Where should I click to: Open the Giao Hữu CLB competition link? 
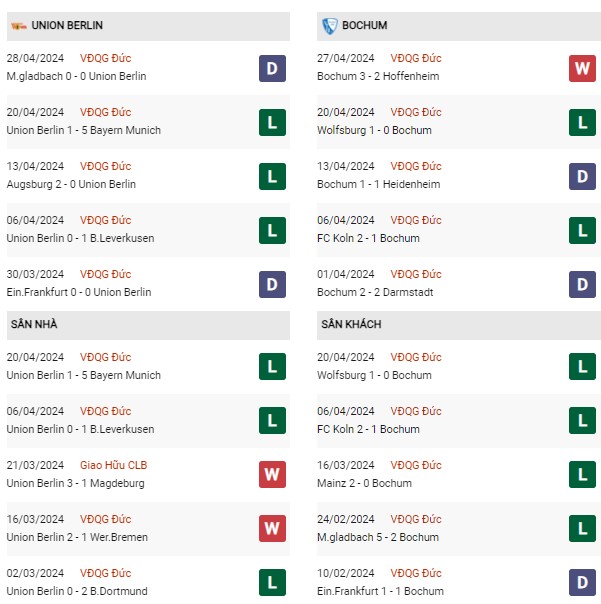[x=114, y=465]
